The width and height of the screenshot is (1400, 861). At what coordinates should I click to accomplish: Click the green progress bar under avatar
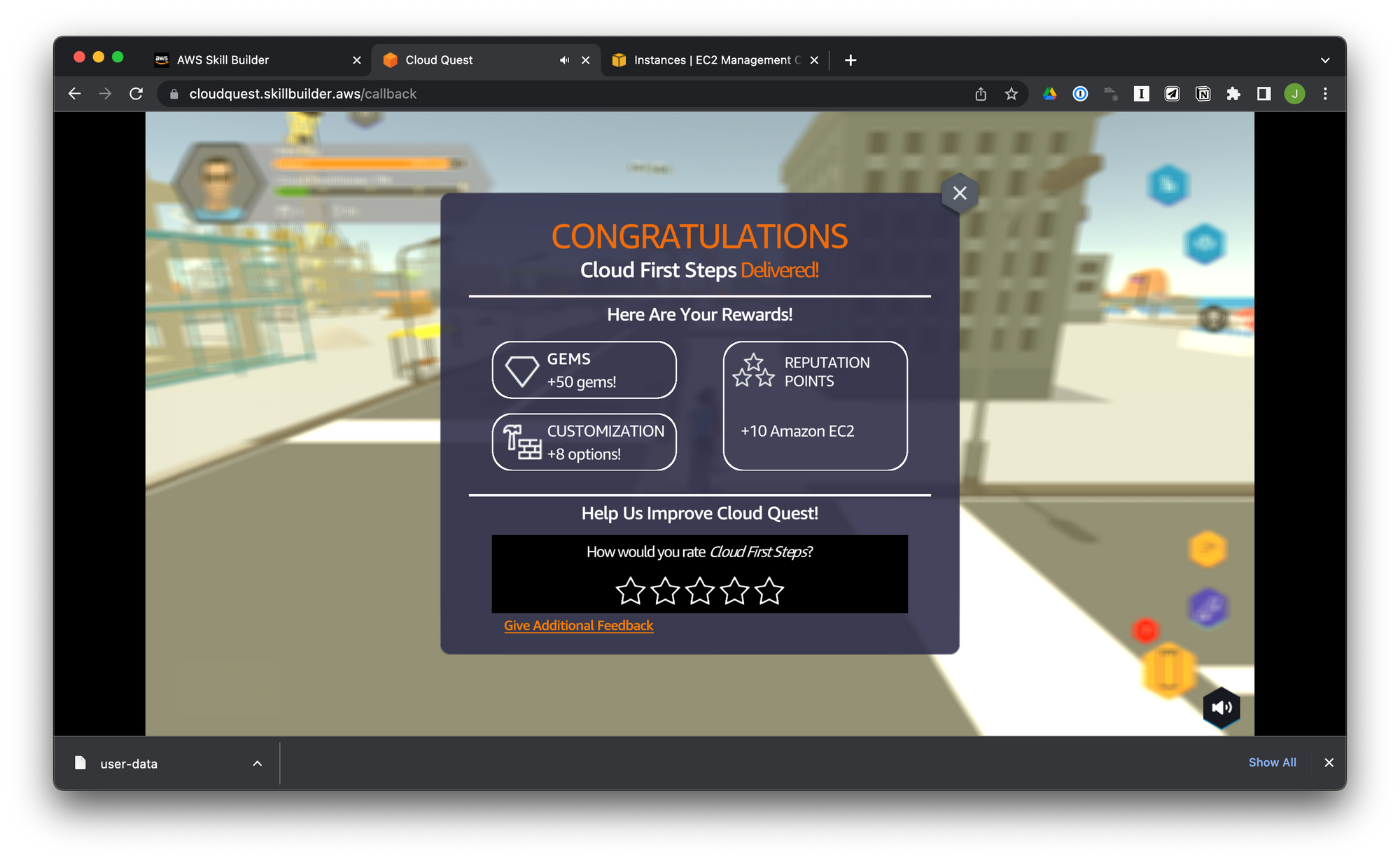pyautogui.click(x=370, y=190)
